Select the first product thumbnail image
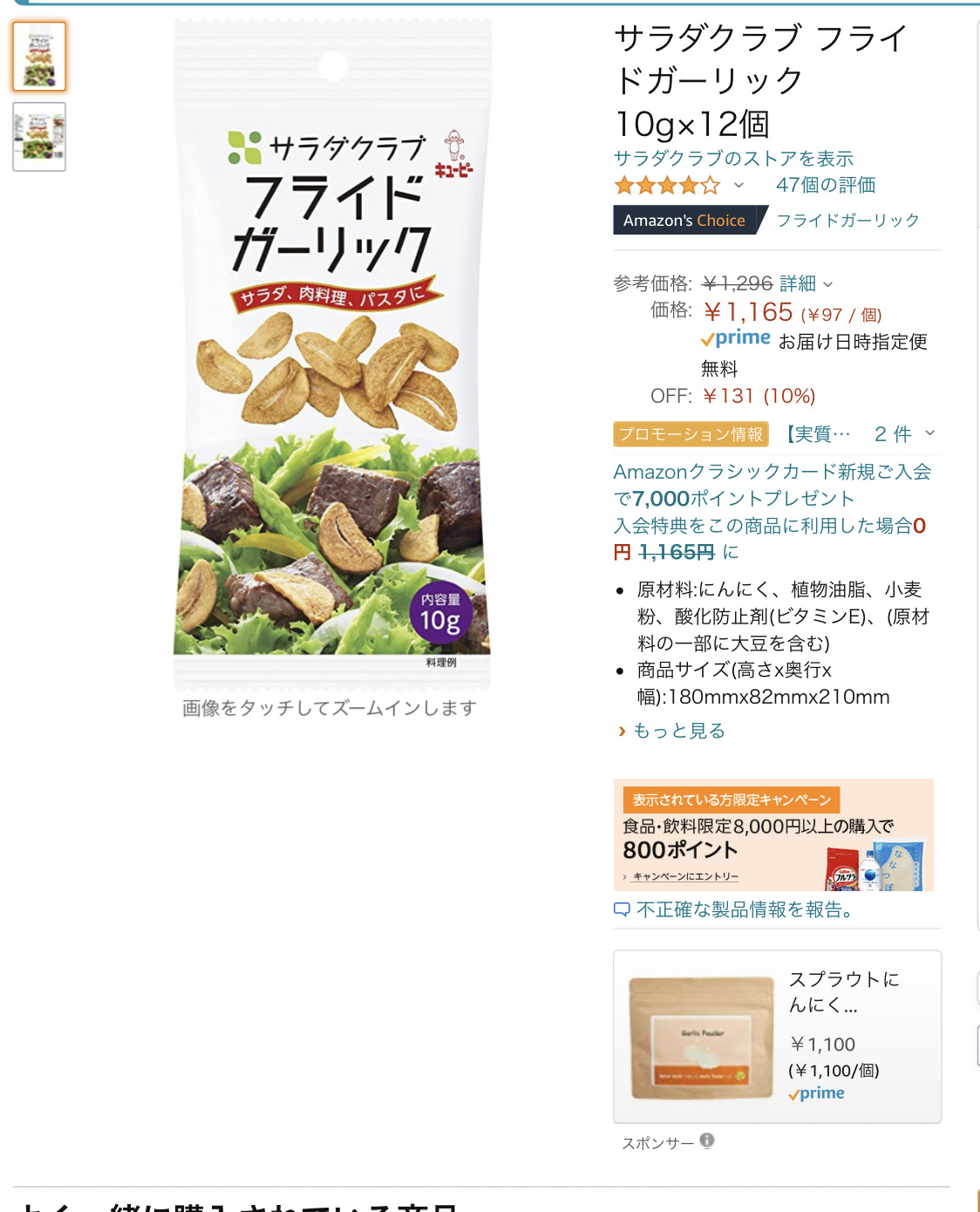This screenshot has width=980, height=1212. click(x=39, y=57)
